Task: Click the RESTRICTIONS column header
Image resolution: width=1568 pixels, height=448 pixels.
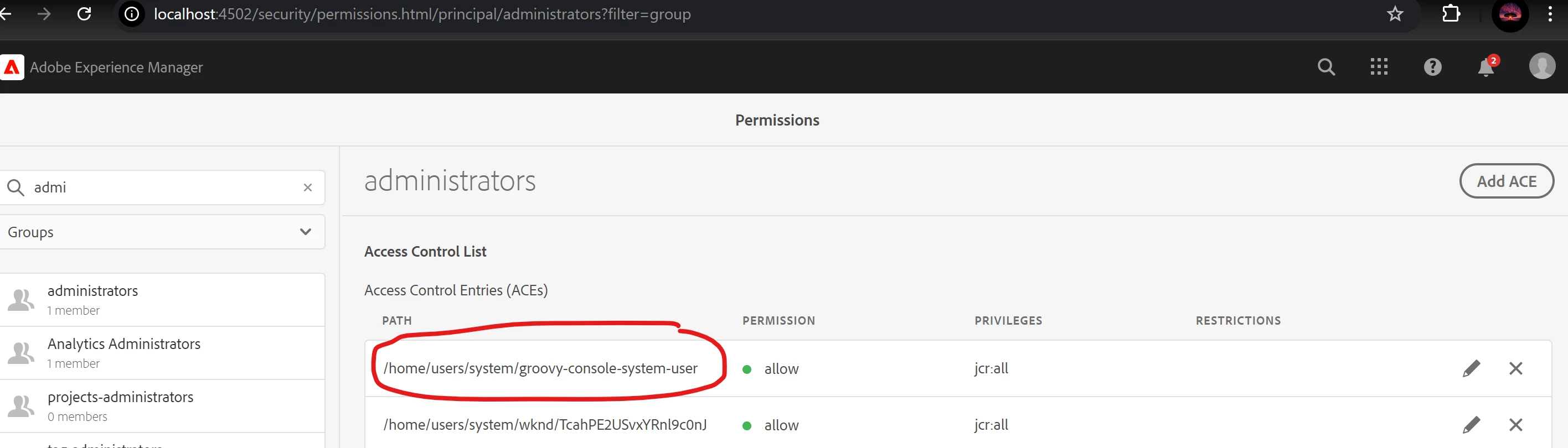Action: click(1238, 321)
